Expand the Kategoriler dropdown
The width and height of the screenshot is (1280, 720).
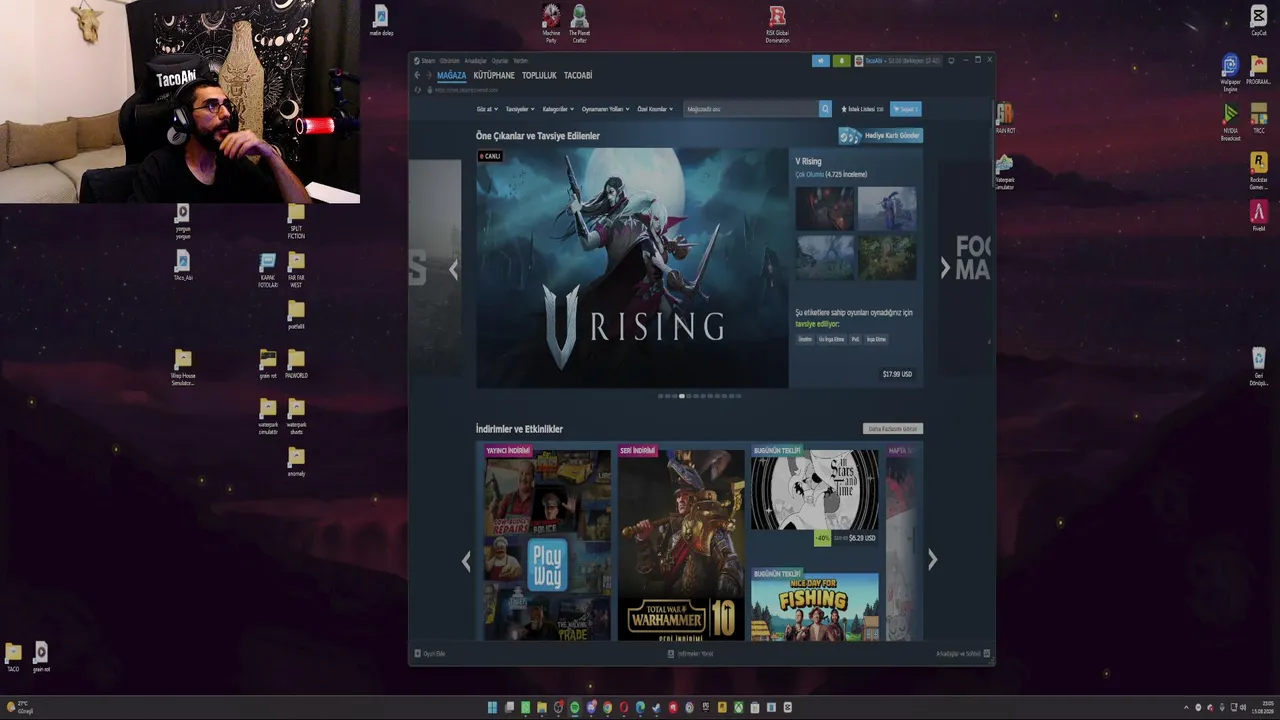point(557,109)
